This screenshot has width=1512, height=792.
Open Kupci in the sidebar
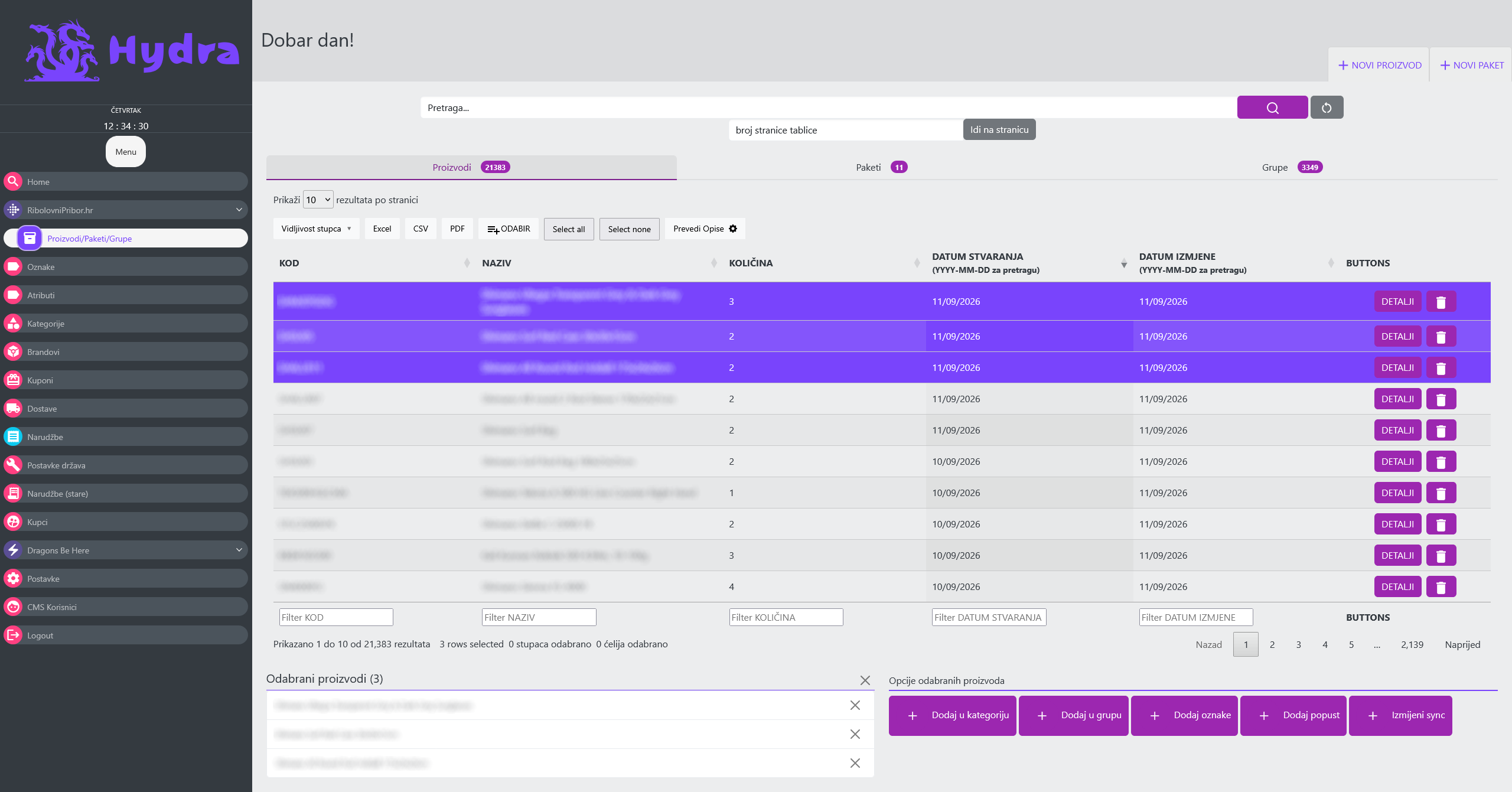(126, 522)
